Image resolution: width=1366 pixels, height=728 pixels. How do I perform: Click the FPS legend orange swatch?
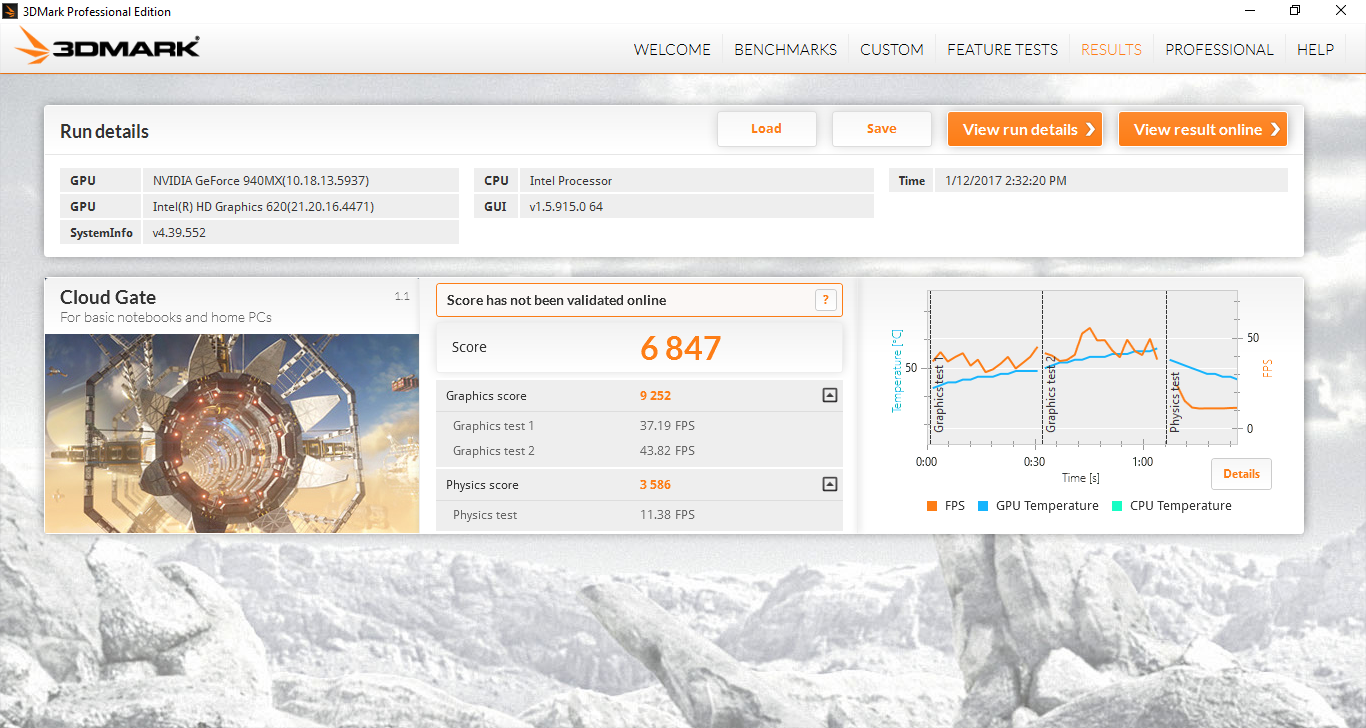[x=932, y=506]
